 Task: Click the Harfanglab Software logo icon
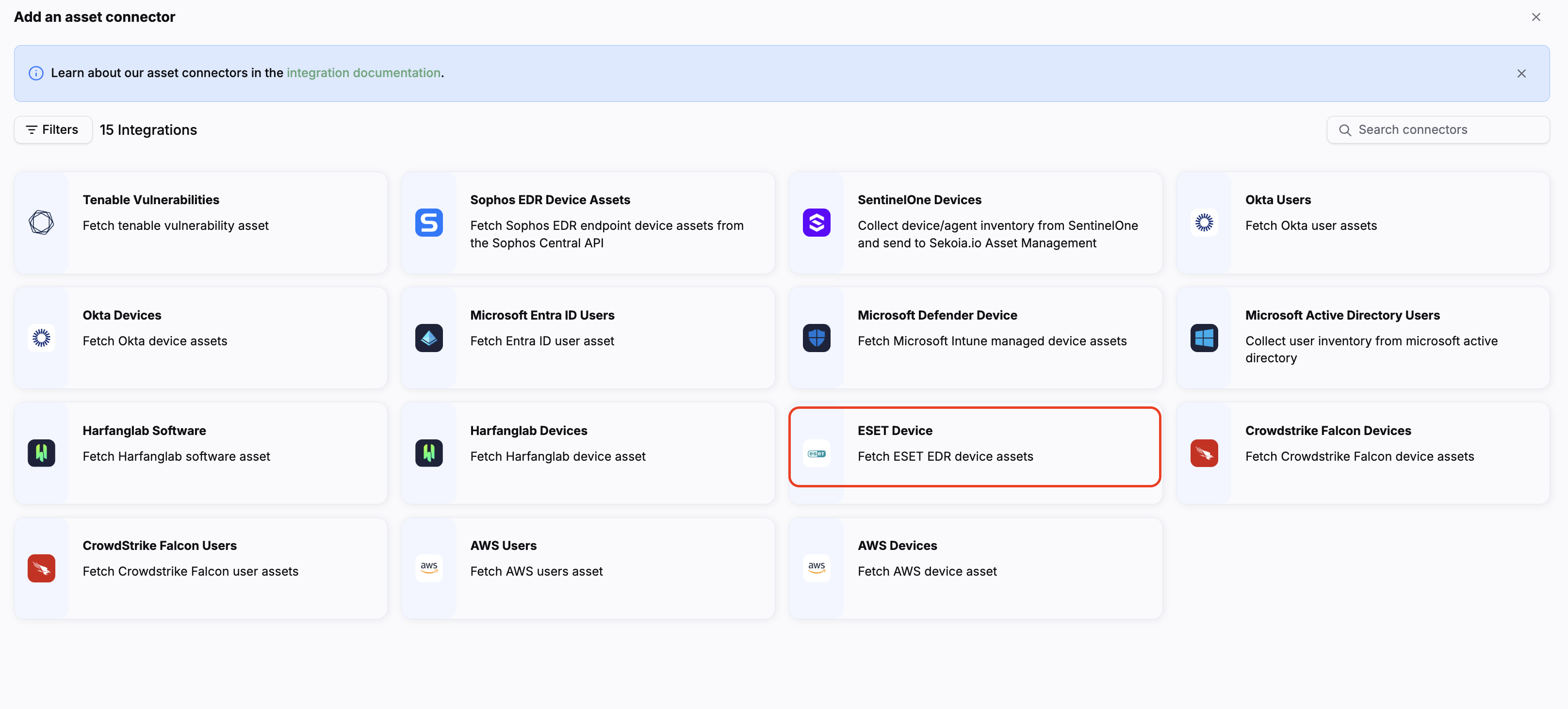pos(41,453)
